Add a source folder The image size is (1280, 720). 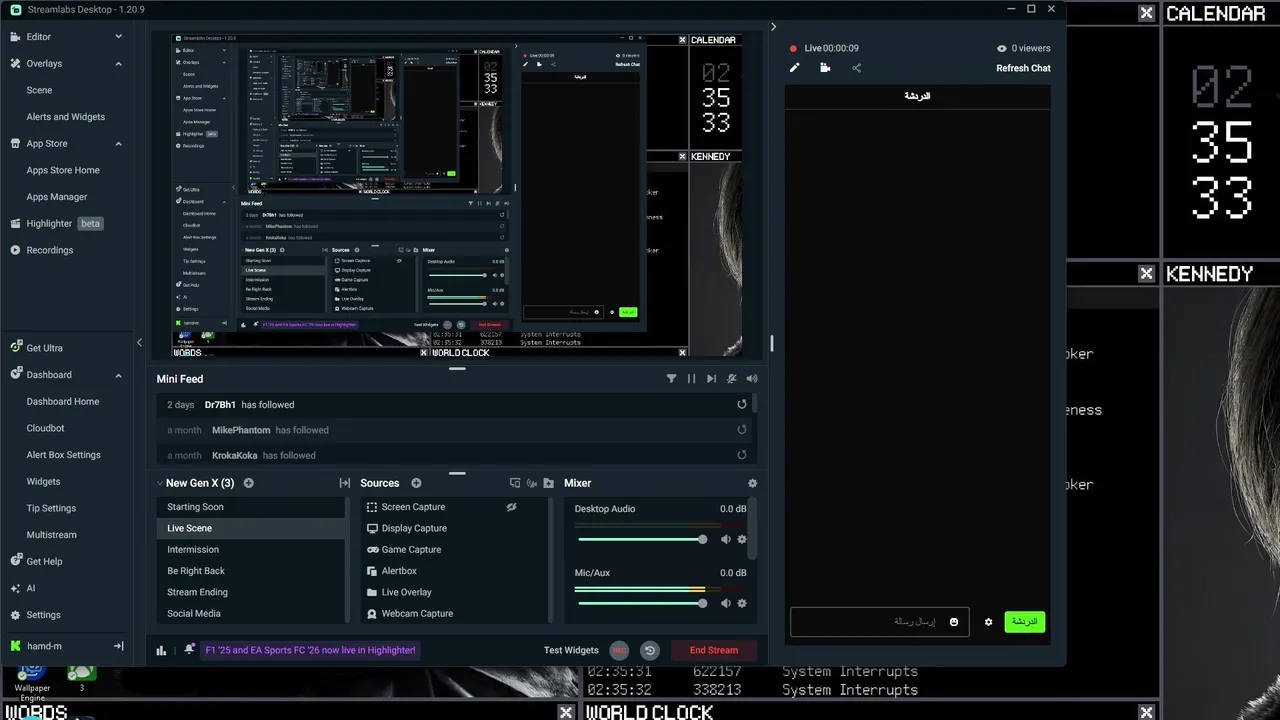[548, 483]
